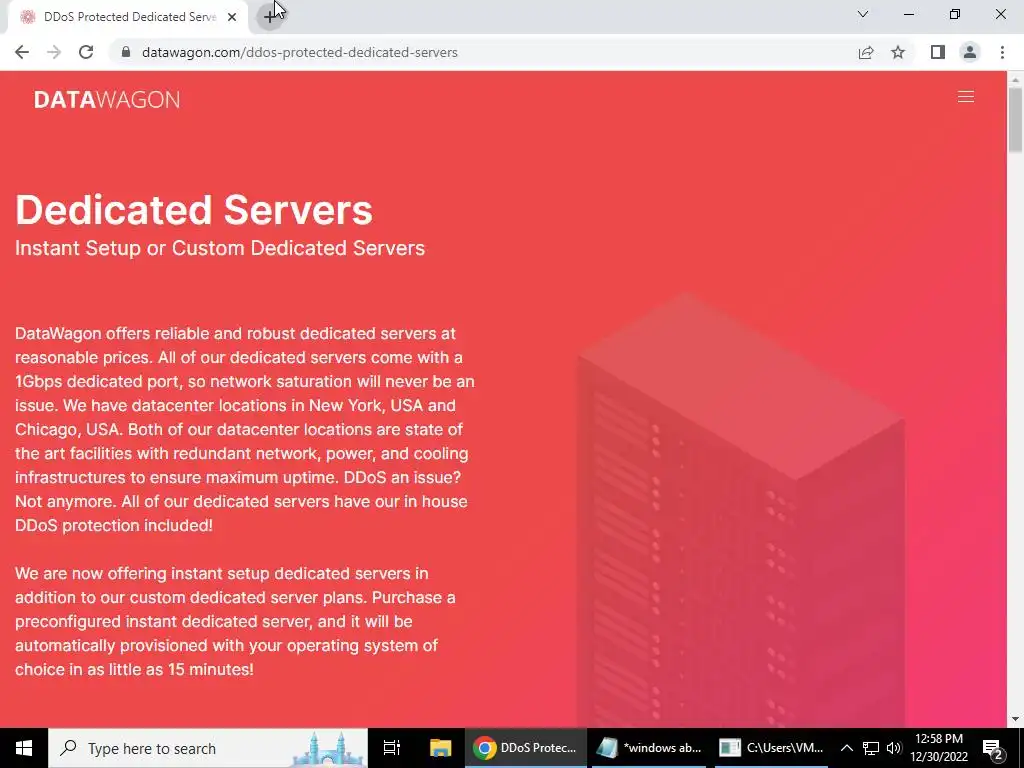Screen dimensions: 1024x768
Task: Open the clock showing 12:58 PM
Action: (x=939, y=748)
